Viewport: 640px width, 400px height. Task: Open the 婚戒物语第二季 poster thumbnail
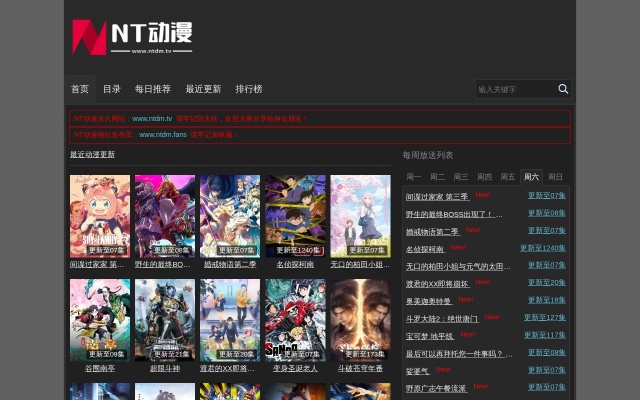tap(230, 216)
